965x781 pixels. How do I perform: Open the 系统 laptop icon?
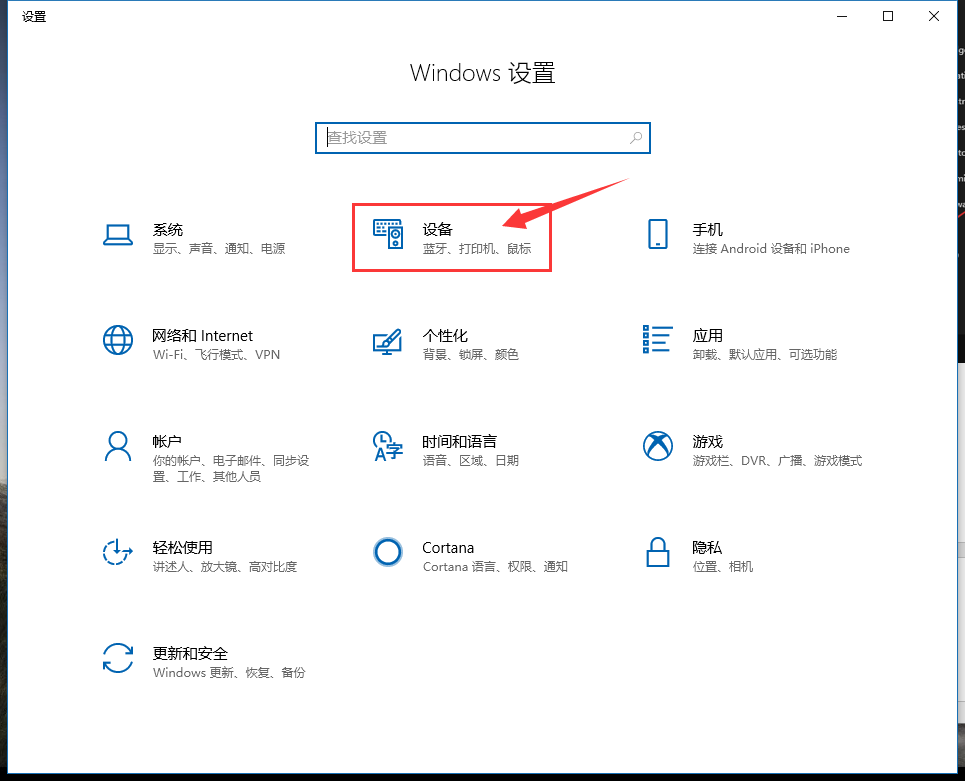(x=118, y=234)
